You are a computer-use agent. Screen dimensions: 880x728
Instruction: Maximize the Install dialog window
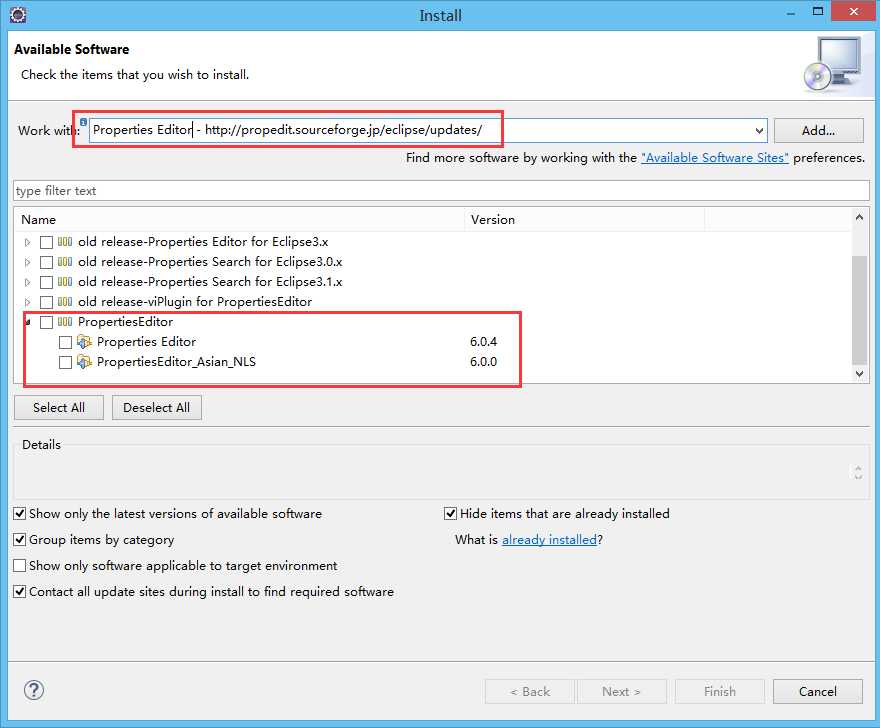[818, 11]
